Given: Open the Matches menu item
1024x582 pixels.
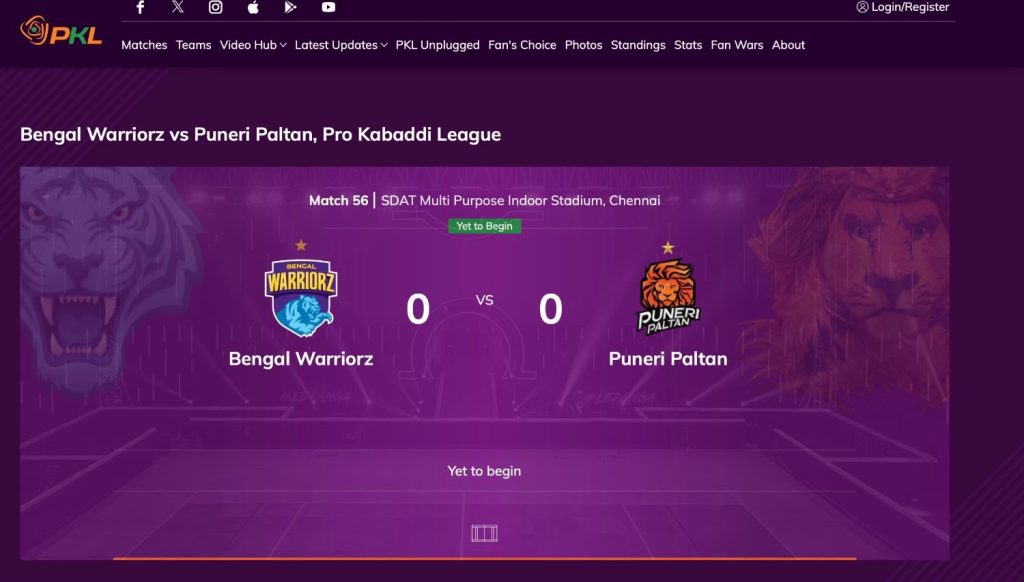Looking at the screenshot, I should coord(144,45).
